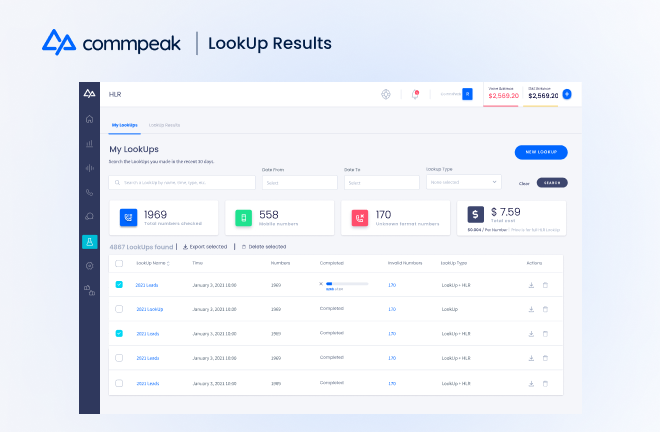
Task: Open the Date To select field
Action: [x=382, y=183]
